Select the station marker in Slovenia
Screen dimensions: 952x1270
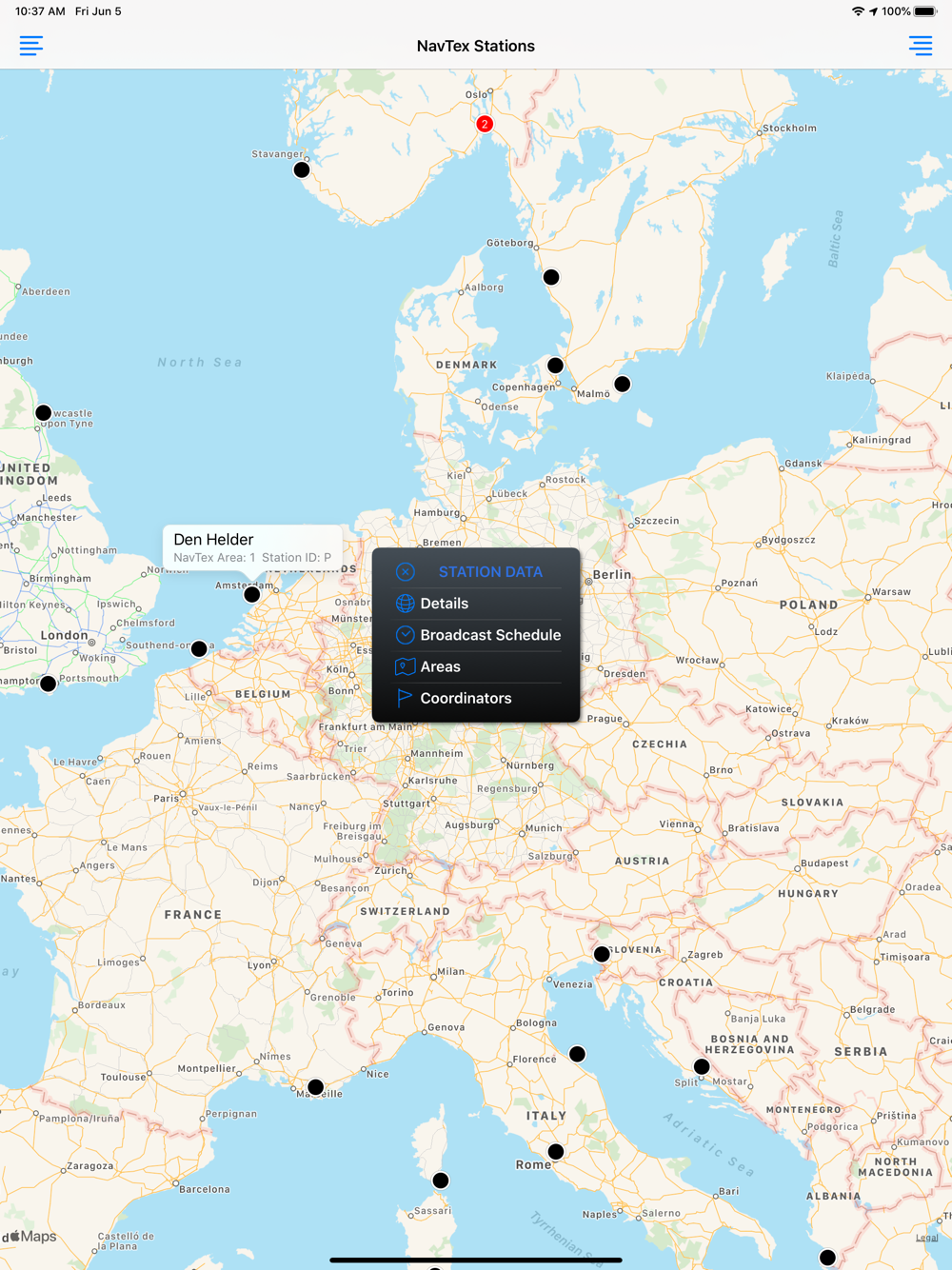[602, 954]
